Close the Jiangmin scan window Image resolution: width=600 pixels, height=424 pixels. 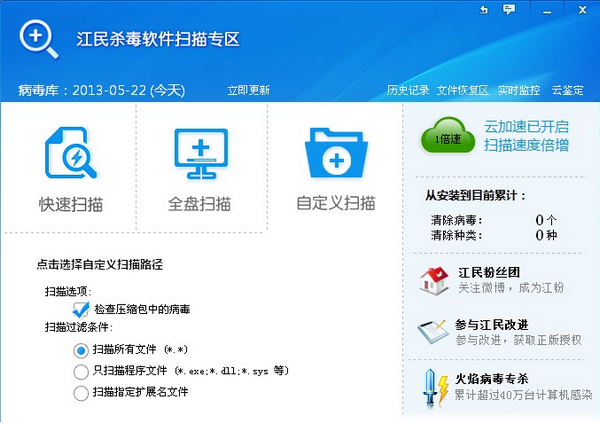[x=582, y=10]
